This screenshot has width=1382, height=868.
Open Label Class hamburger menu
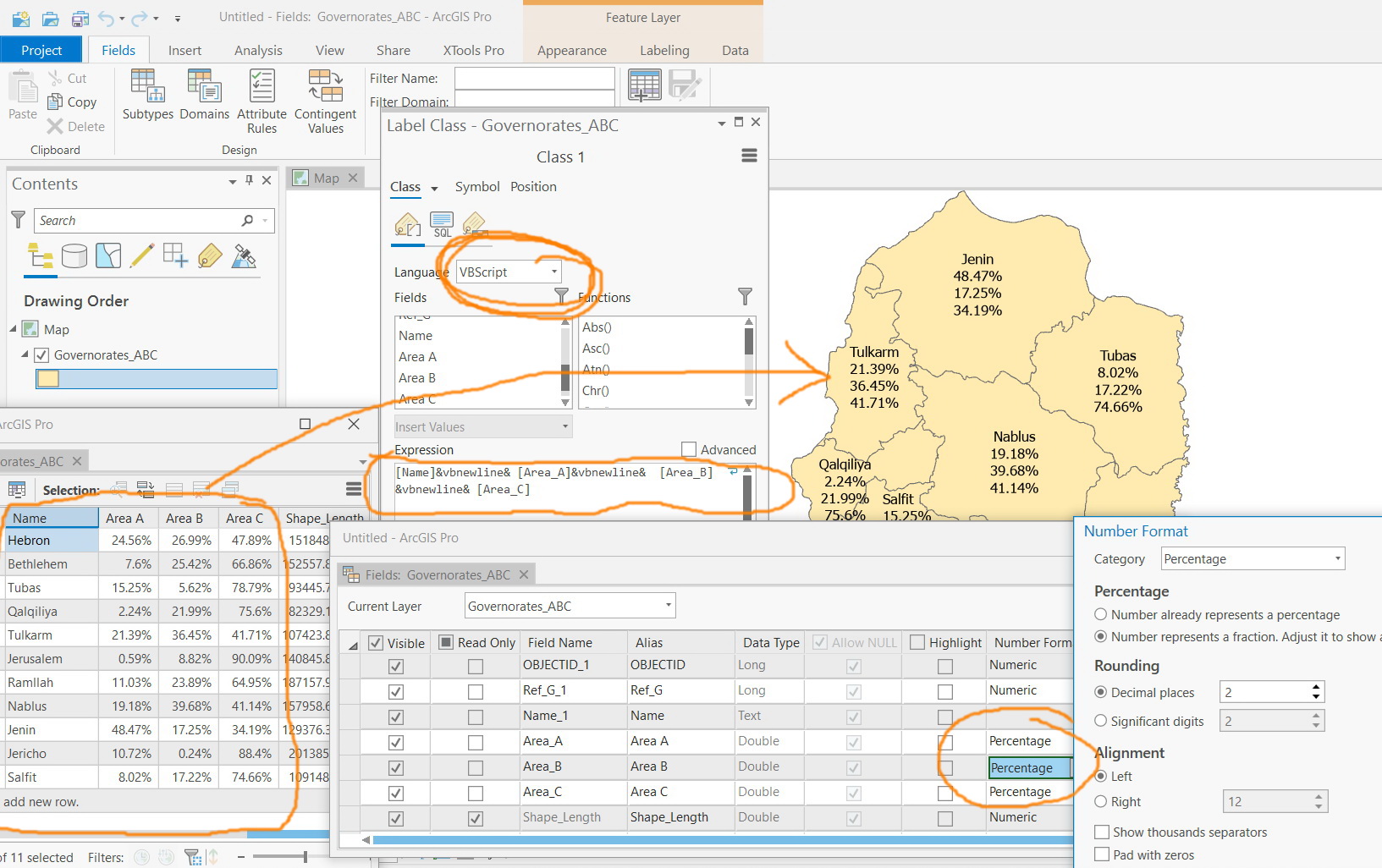coord(749,156)
